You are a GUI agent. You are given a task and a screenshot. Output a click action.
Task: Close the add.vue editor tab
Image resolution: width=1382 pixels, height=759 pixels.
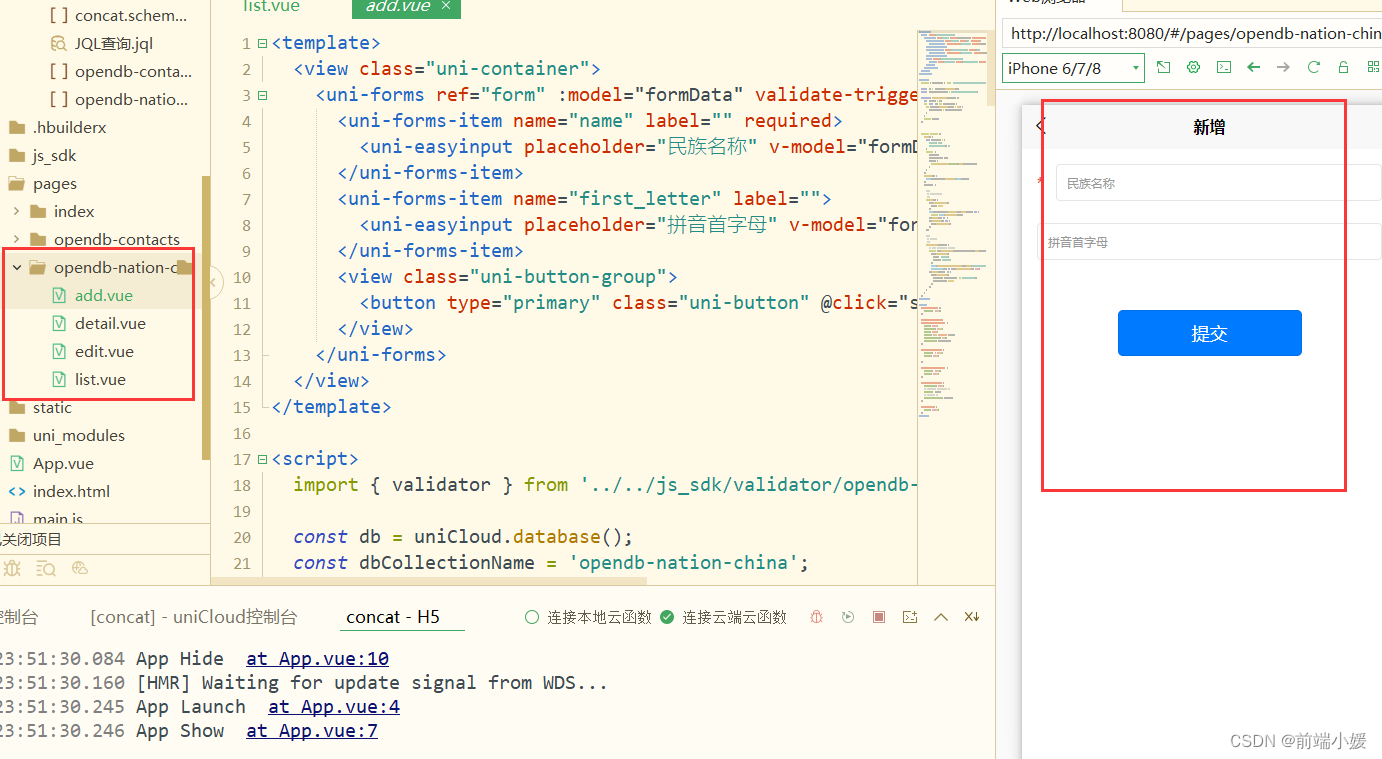pos(446,6)
